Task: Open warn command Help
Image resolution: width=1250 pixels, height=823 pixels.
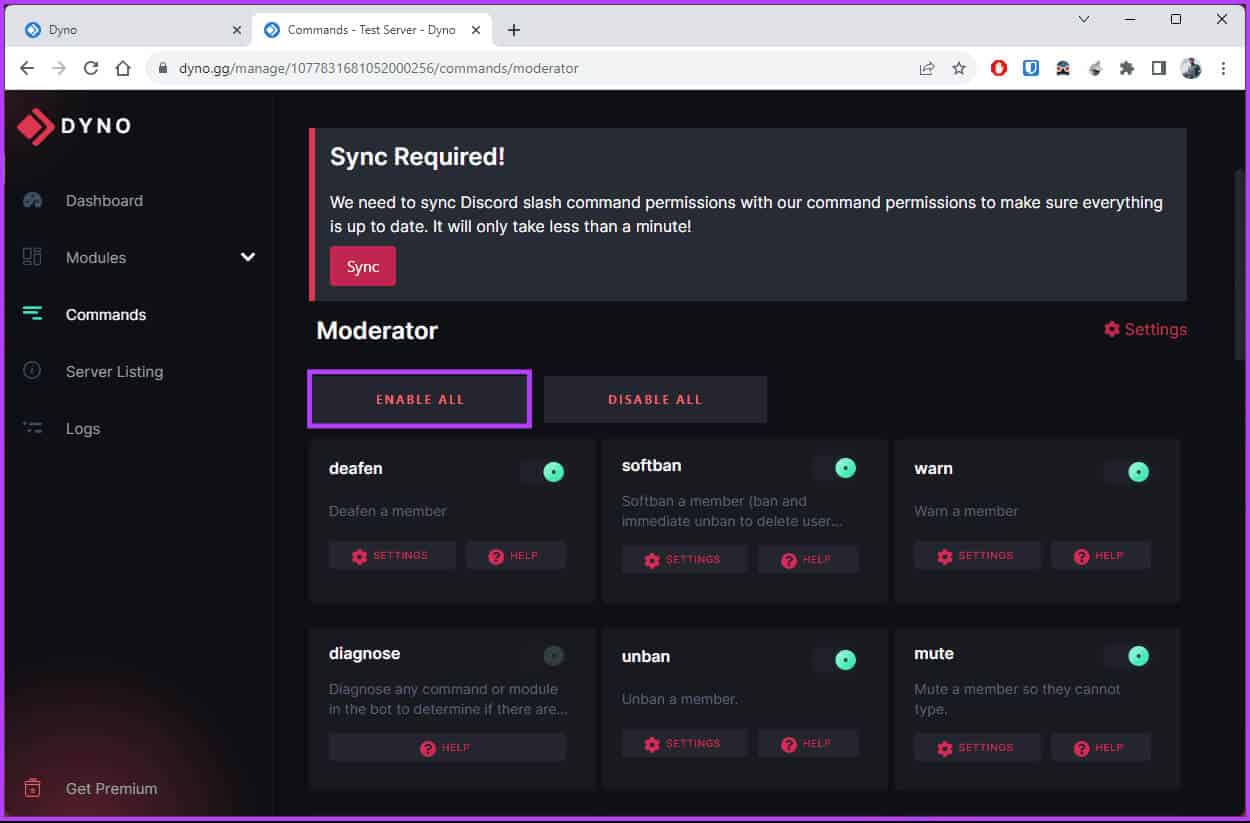Action: pos(1101,556)
